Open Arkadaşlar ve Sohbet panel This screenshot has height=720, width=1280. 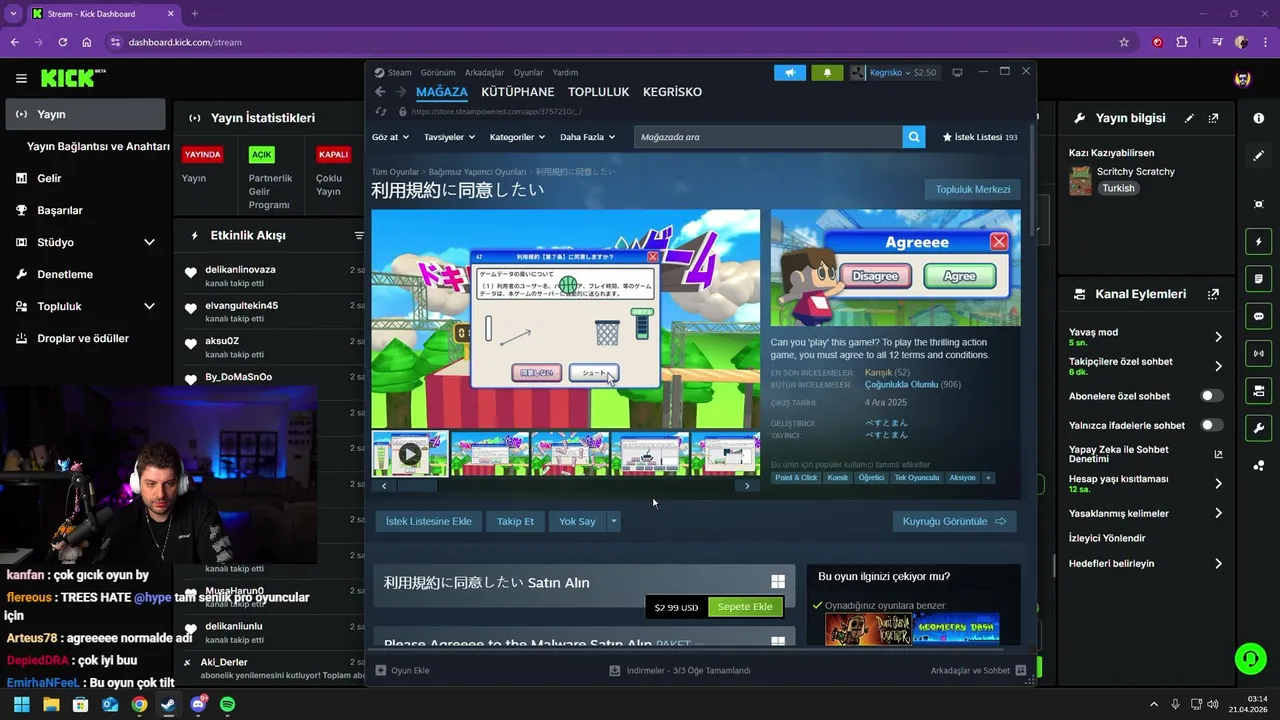(x=978, y=670)
